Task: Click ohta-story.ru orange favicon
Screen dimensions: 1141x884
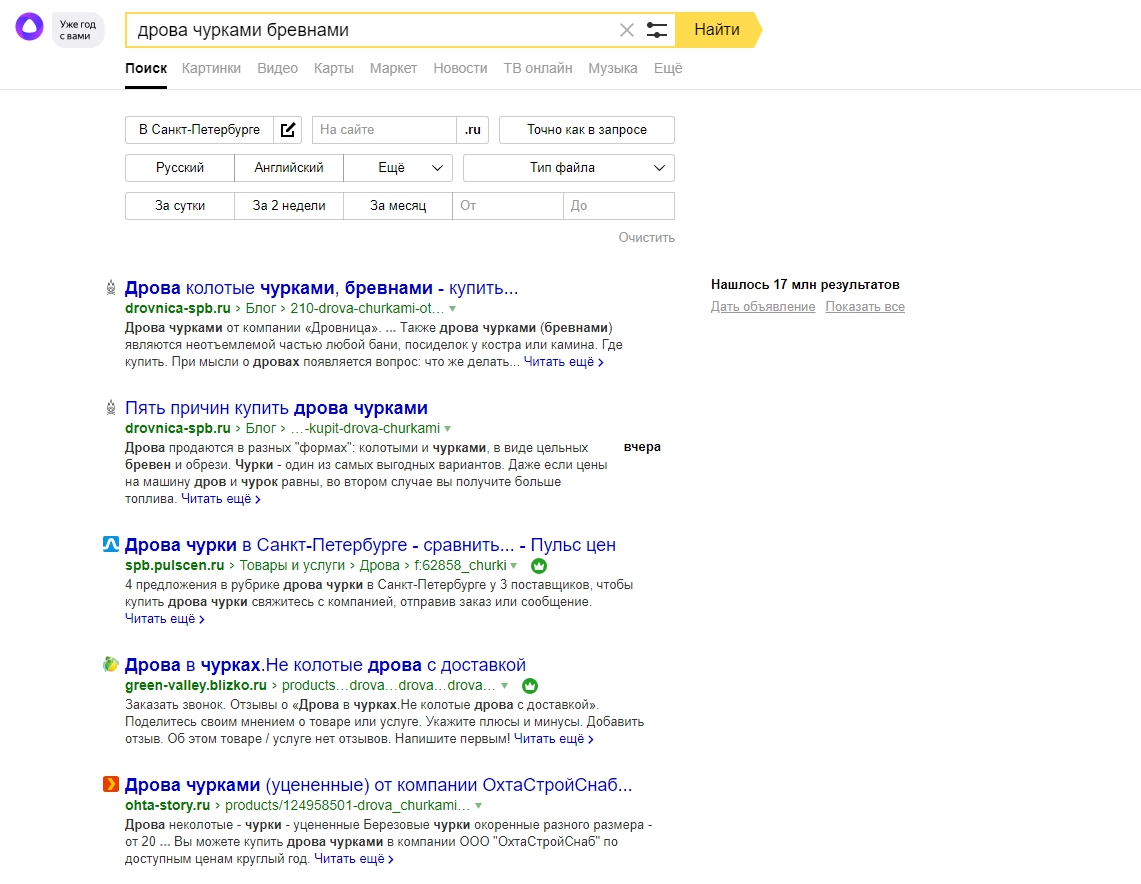Action: pos(111,784)
